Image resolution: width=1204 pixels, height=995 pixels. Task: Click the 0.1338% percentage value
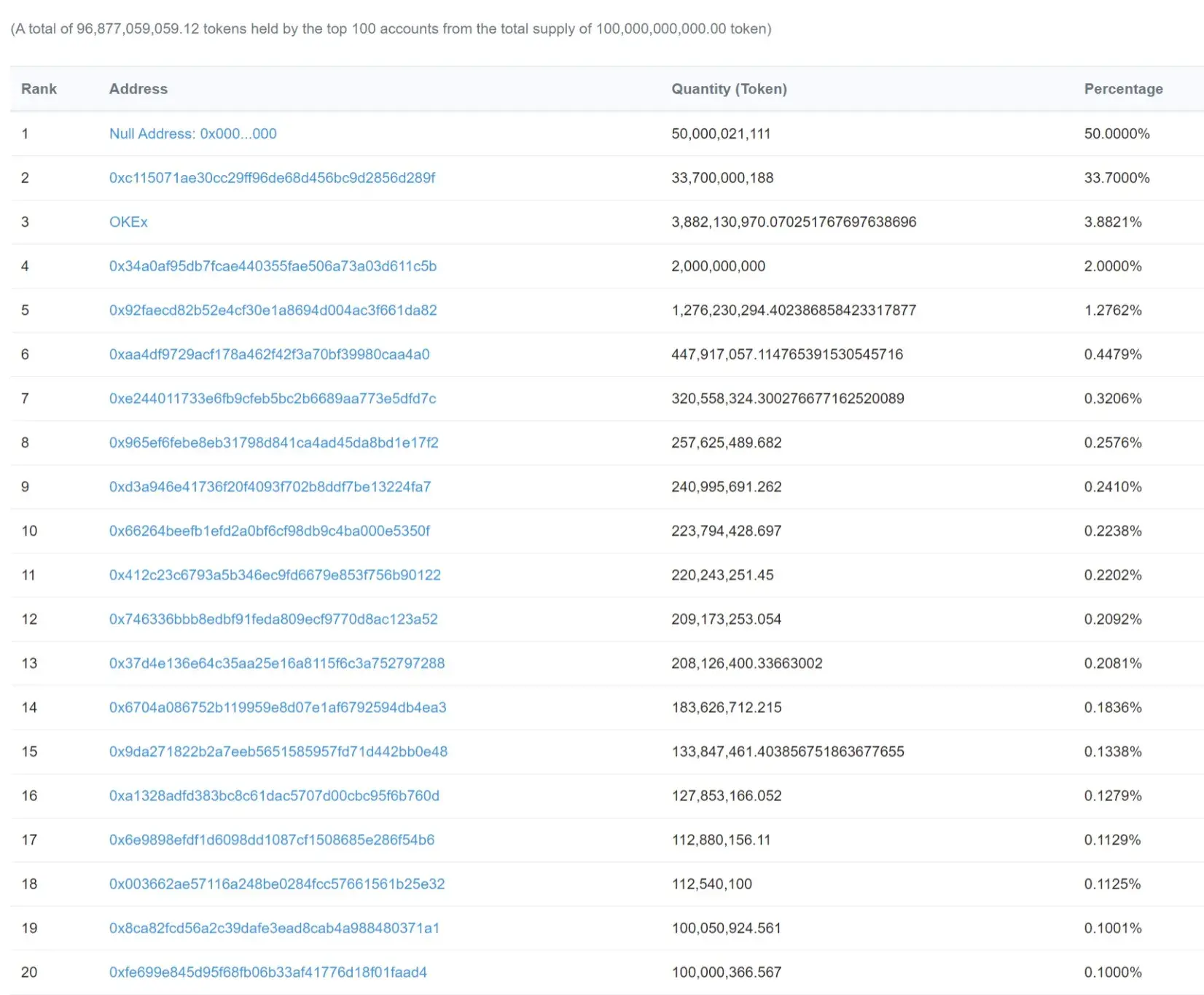(x=1113, y=752)
